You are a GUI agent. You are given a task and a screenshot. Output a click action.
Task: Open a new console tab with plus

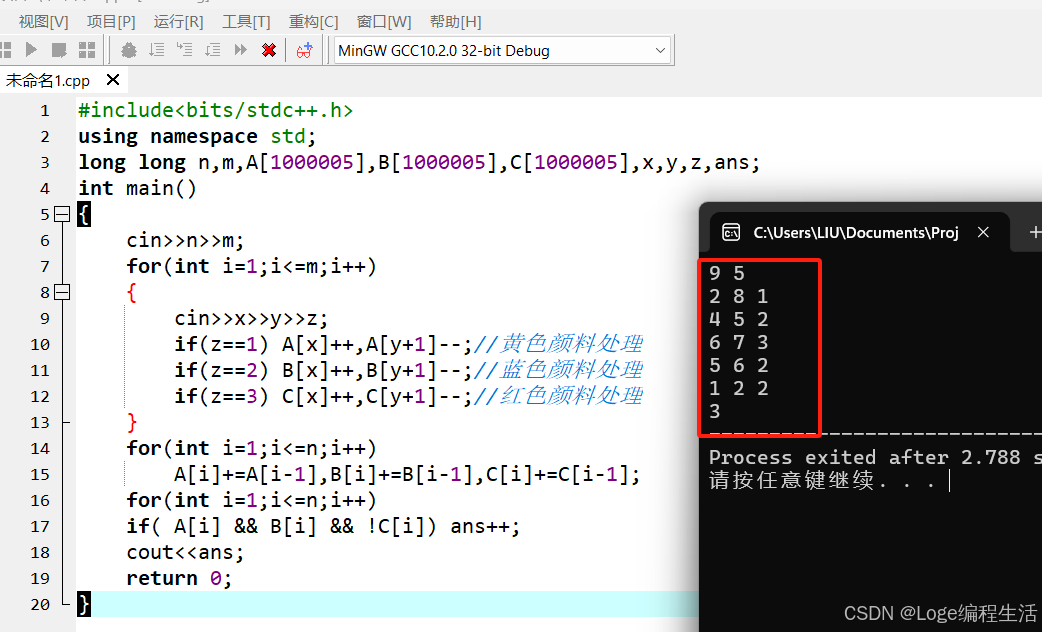click(1035, 232)
